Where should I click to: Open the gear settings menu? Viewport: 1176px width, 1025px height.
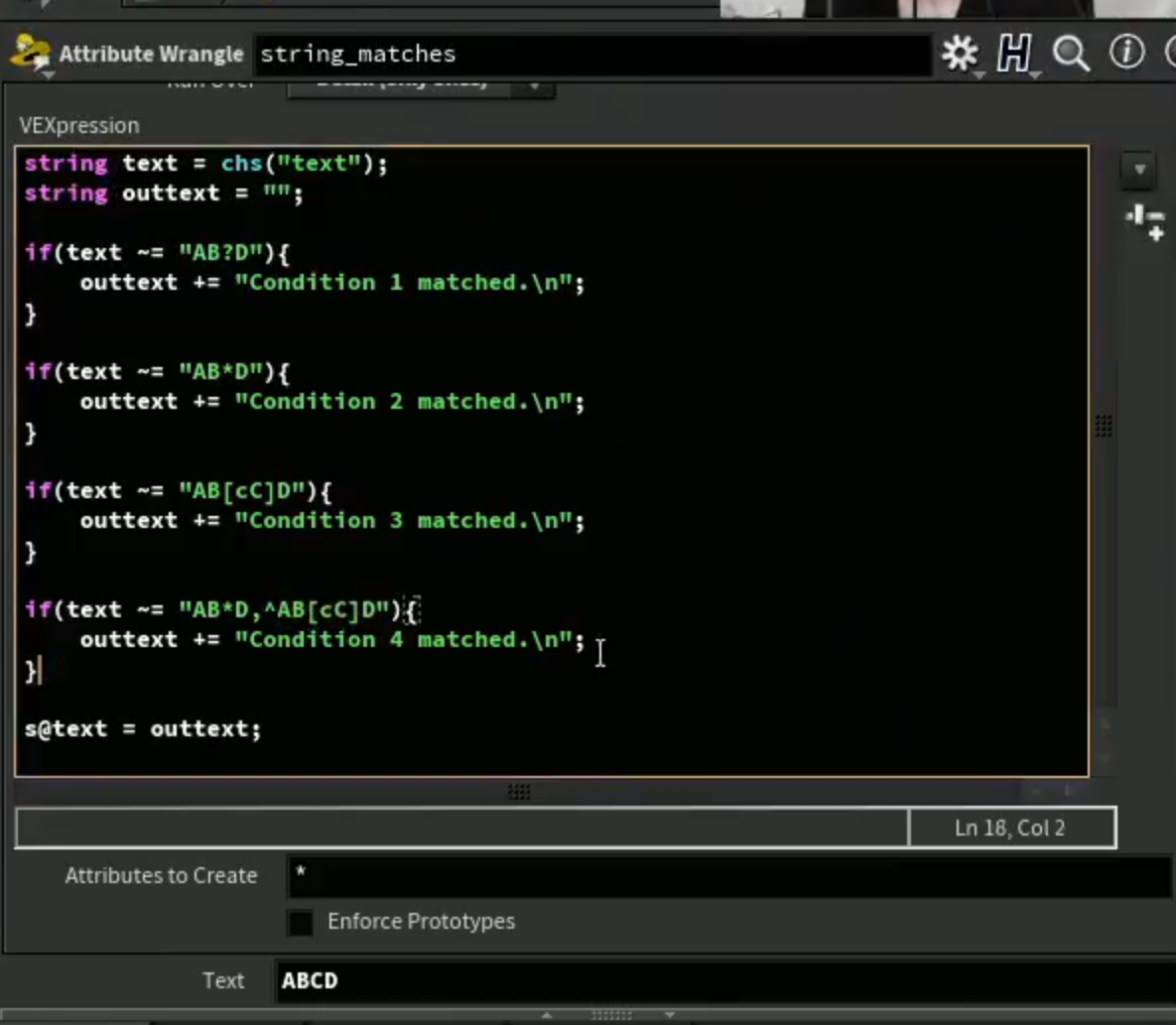[960, 54]
